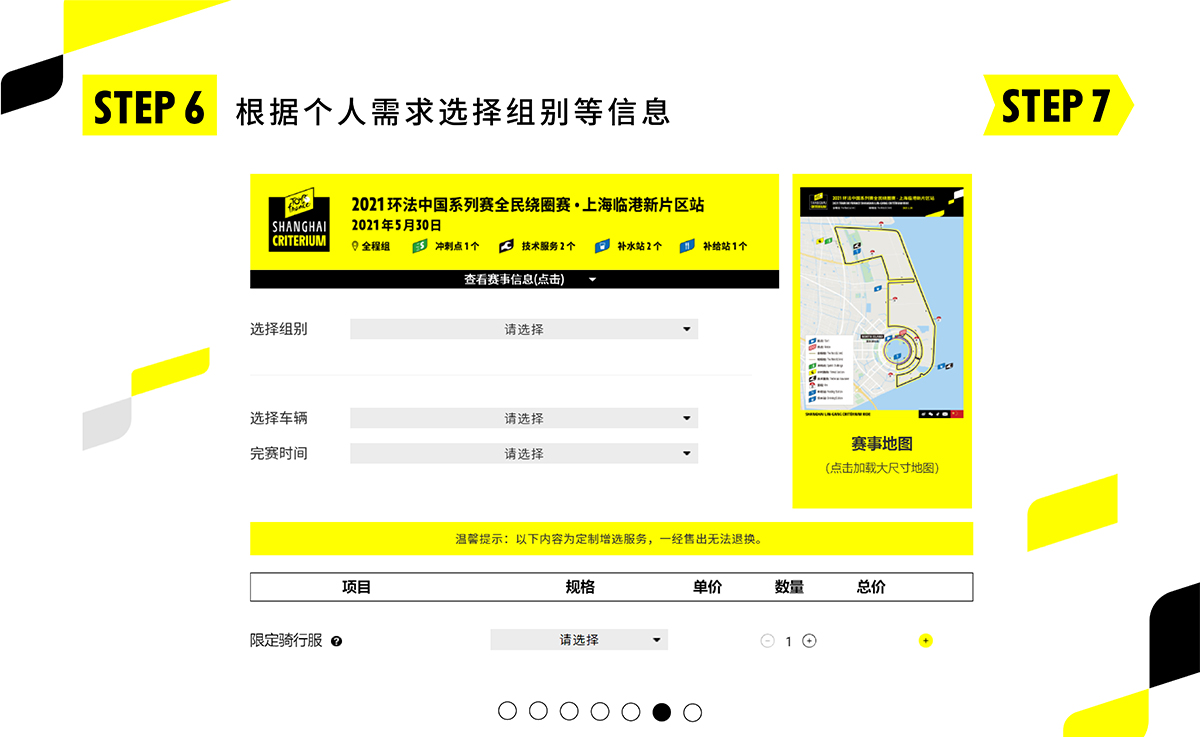Screen dimensions: 1200x737
Task: Click the 选择车辆 field label
Action: (279, 418)
